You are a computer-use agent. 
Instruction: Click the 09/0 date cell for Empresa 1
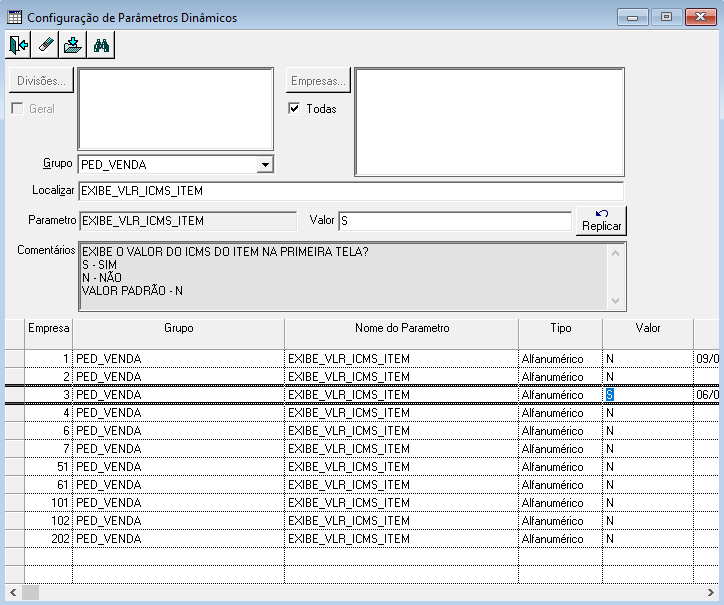point(707,359)
